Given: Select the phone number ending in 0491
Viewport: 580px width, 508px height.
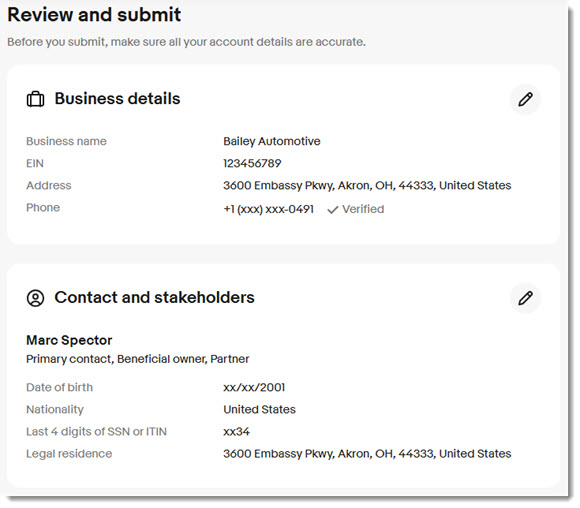Looking at the screenshot, I should (269, 209).
